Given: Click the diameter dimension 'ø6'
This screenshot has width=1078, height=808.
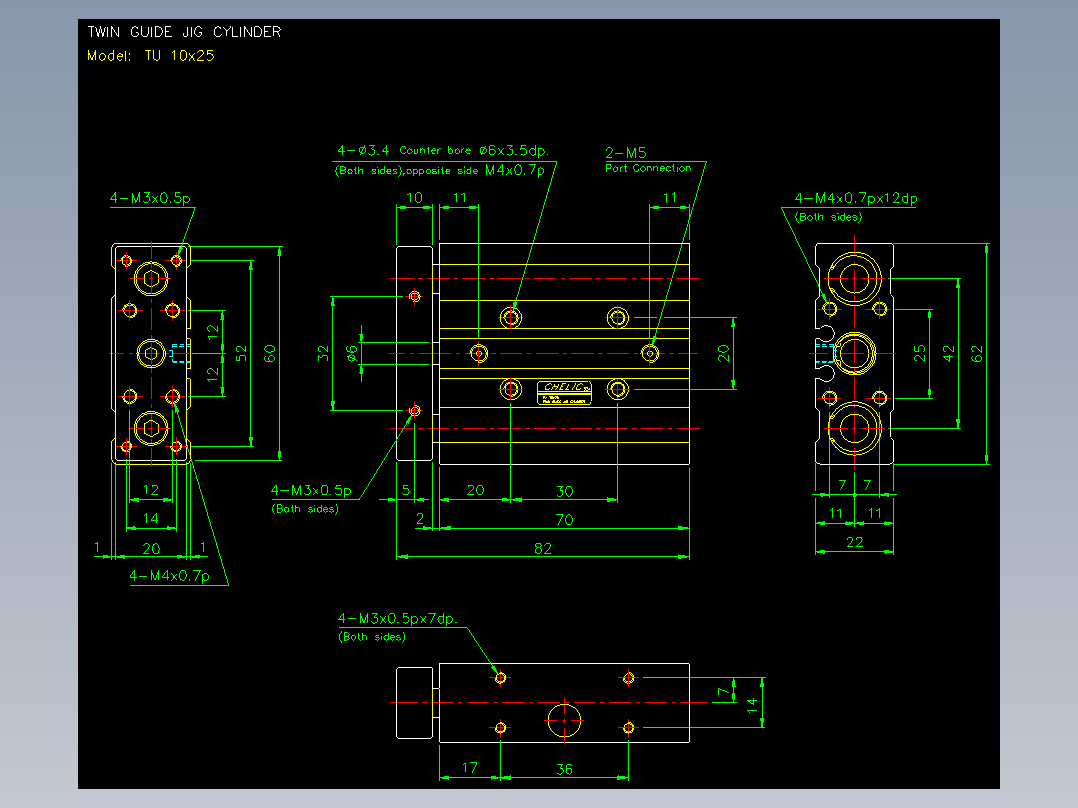Looking at the screenshot, I should point(352,353).
